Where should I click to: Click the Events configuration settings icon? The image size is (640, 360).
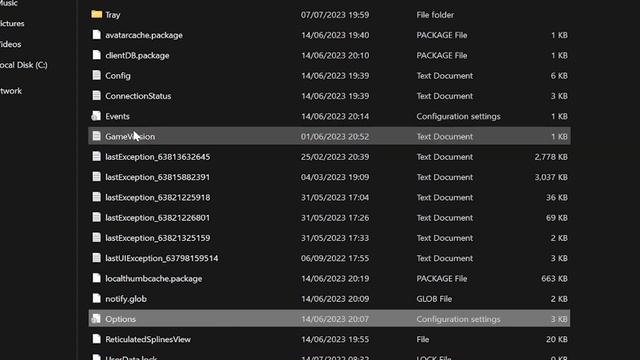[96, 116]
